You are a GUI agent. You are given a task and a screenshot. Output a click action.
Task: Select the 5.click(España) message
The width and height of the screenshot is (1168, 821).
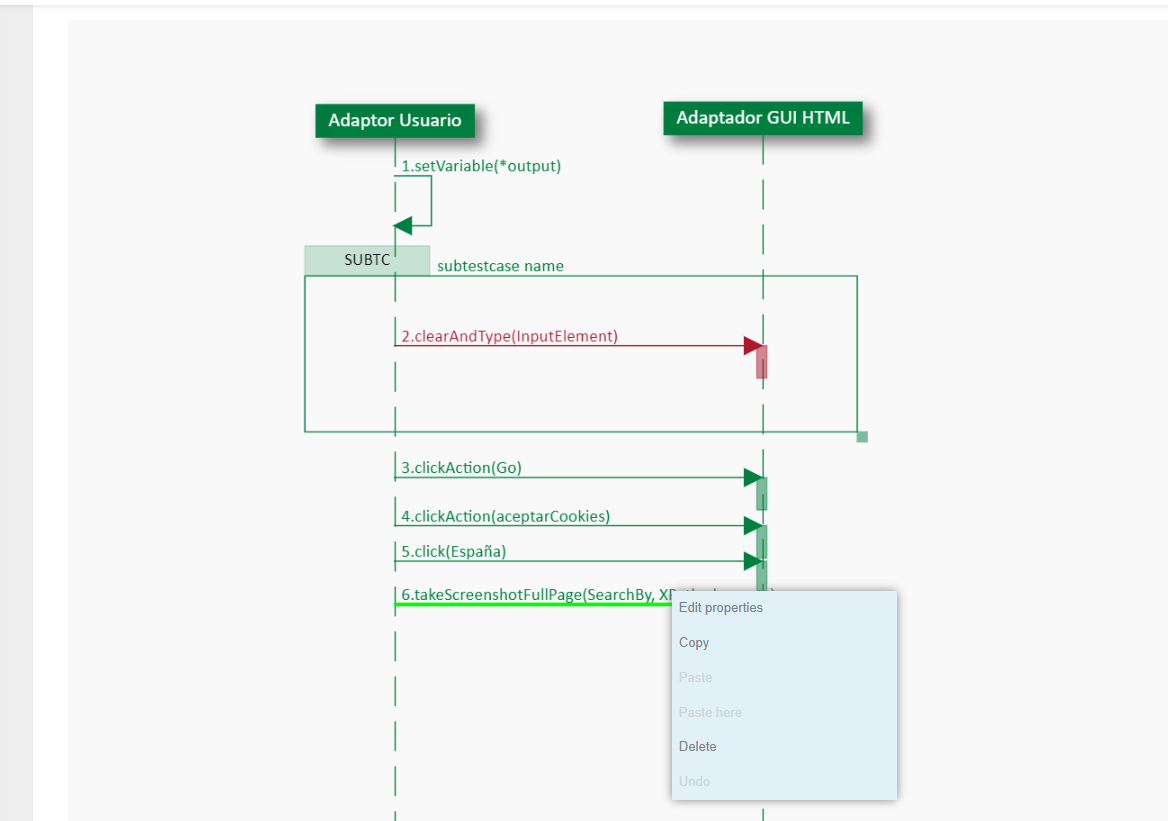tap(453, 552)
